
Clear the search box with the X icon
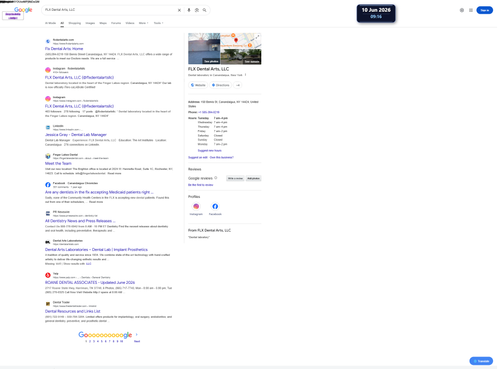tap(179, 10)
